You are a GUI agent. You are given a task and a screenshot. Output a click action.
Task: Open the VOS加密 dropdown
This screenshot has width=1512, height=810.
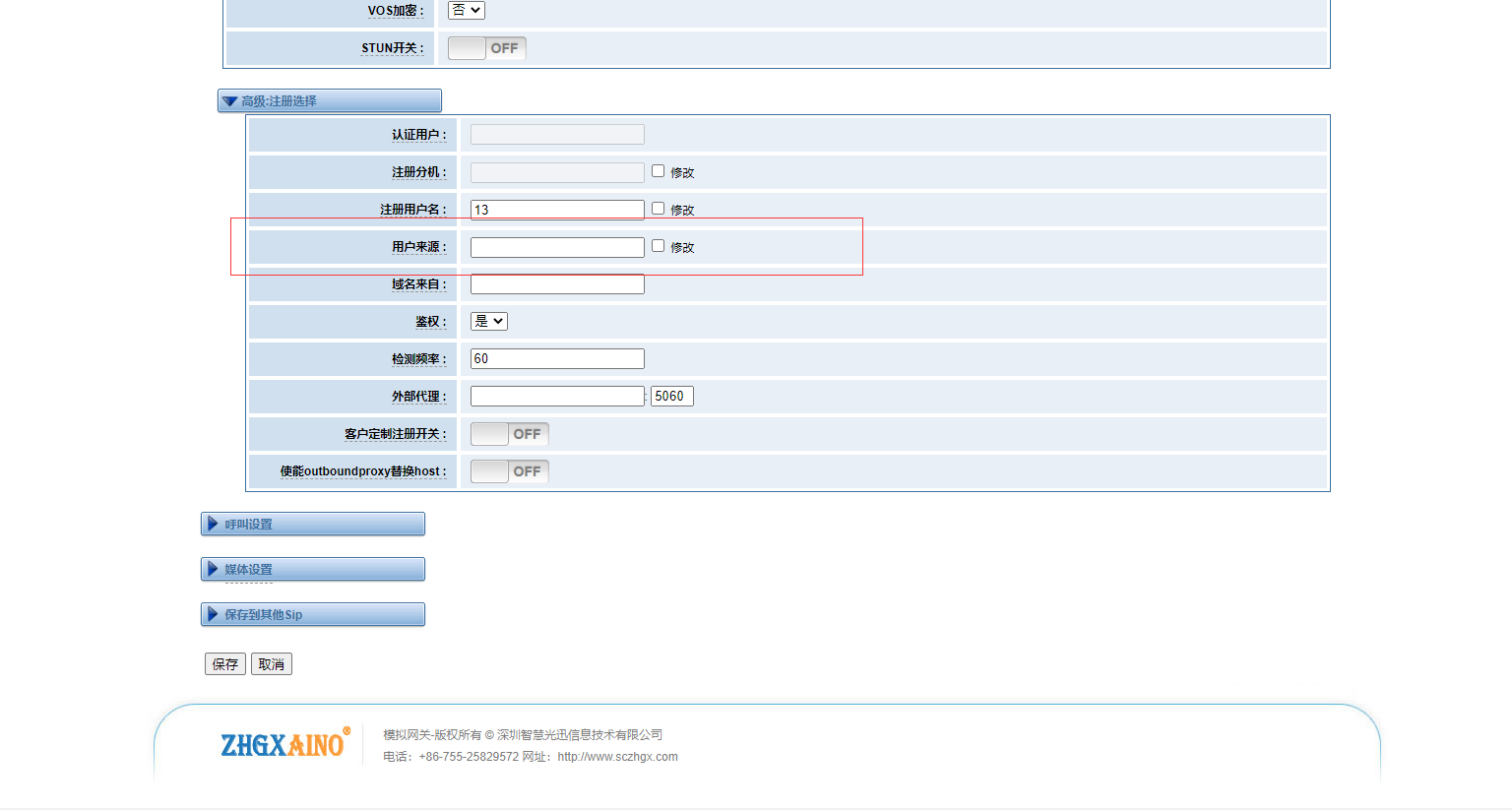pyautogui.click(x=467, y=10)
